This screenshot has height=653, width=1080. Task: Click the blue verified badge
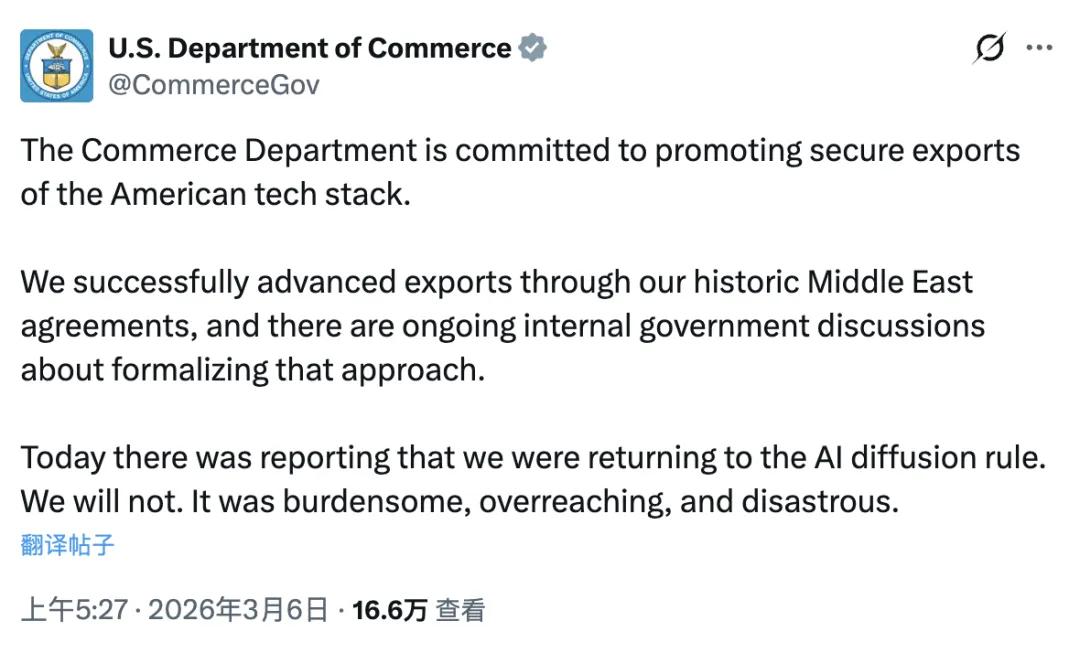click(532, 48)
